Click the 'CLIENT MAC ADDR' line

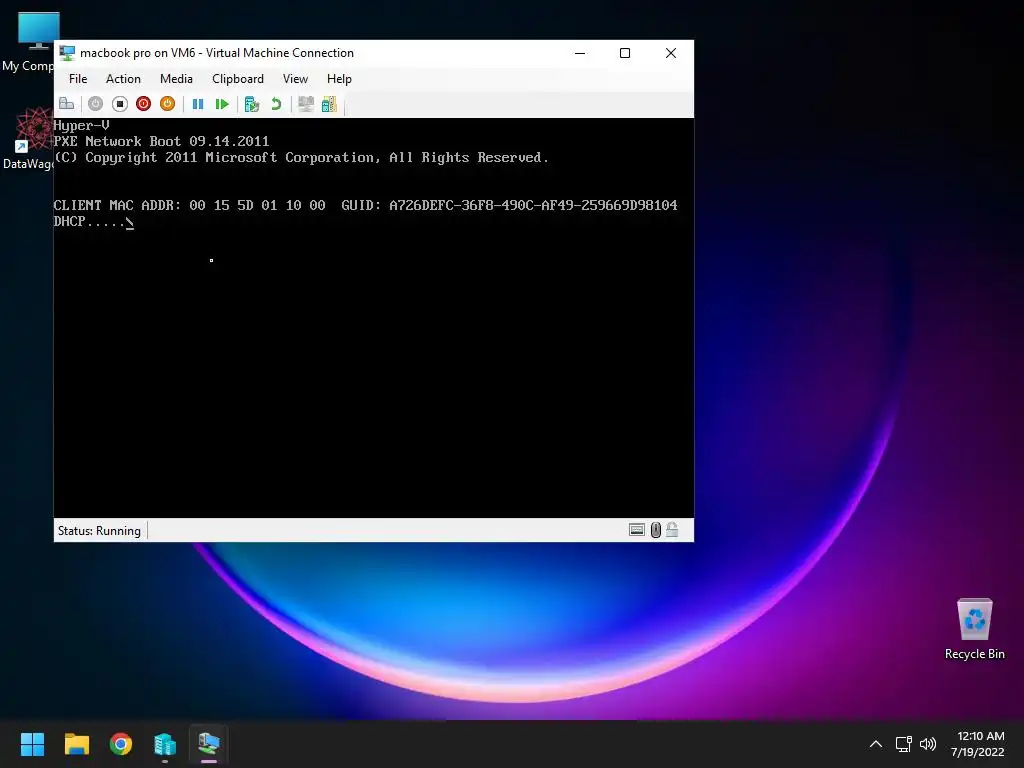(365, 206)
